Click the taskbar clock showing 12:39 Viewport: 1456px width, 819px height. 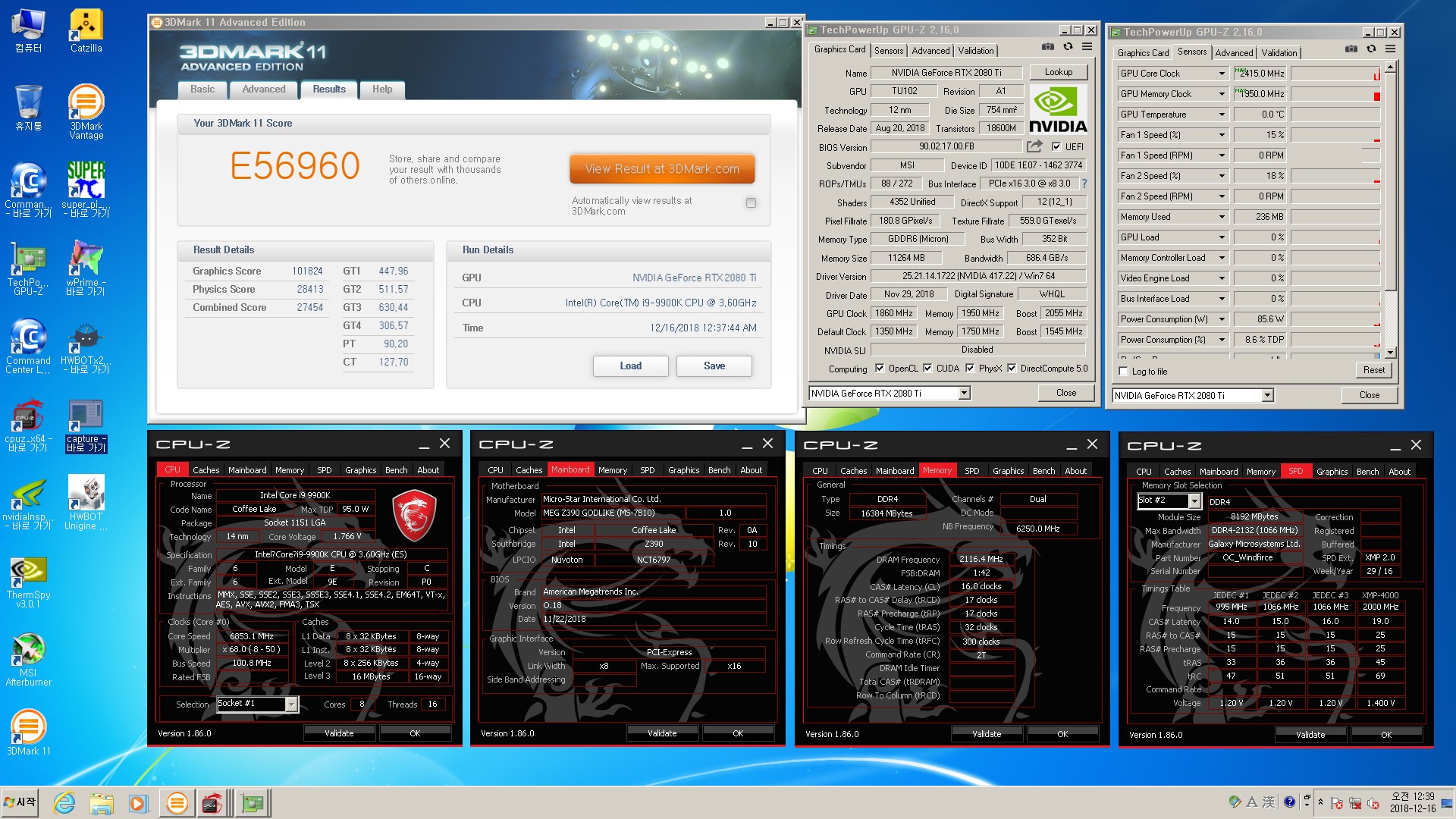(1412, 802)
